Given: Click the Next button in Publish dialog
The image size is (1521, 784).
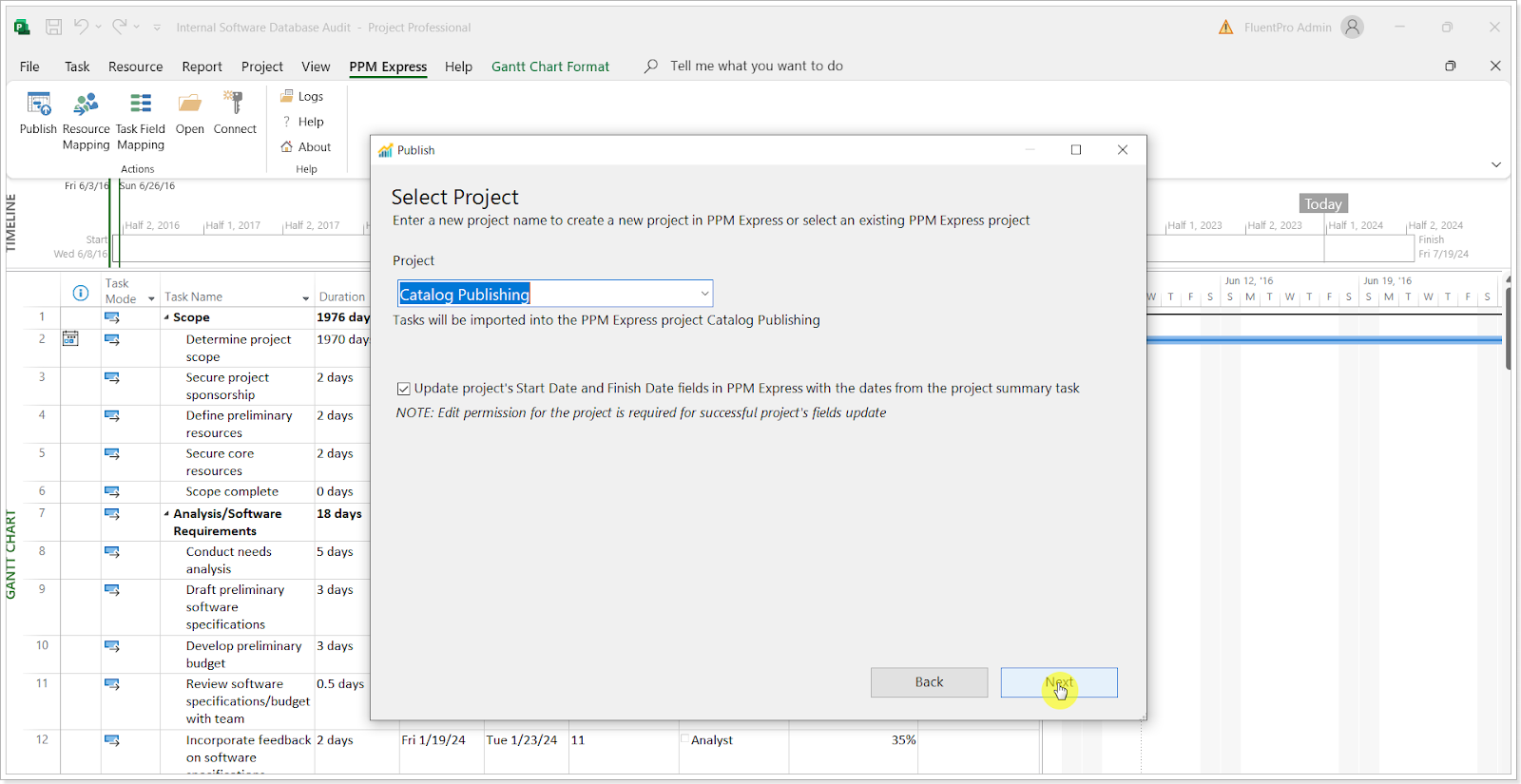Looking at the screenshot, I should [1059, 682].
